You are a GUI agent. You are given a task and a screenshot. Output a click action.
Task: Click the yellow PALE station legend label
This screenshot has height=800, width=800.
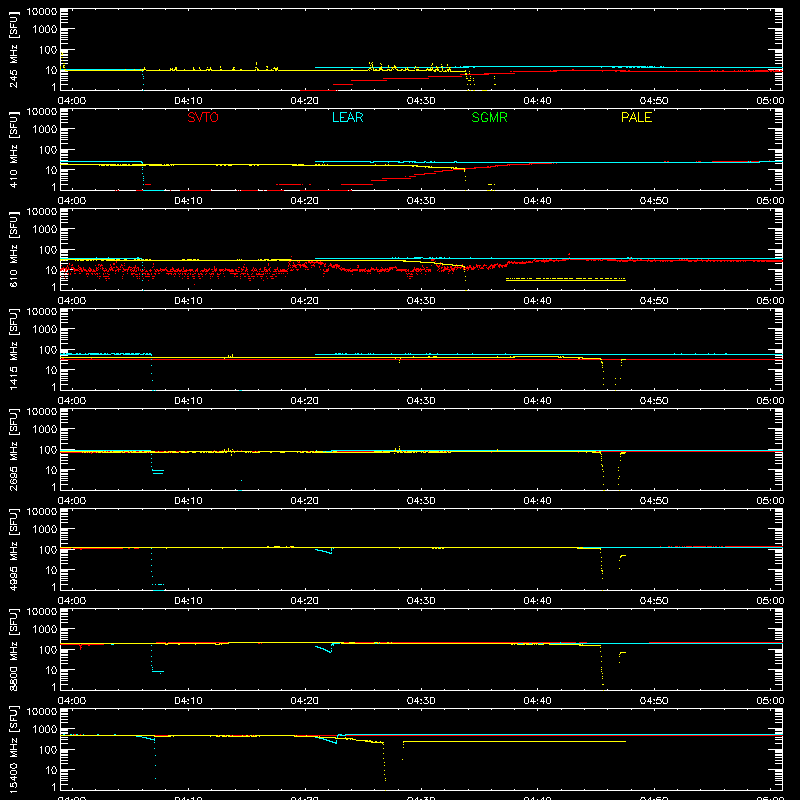click(x=636, y=117)
